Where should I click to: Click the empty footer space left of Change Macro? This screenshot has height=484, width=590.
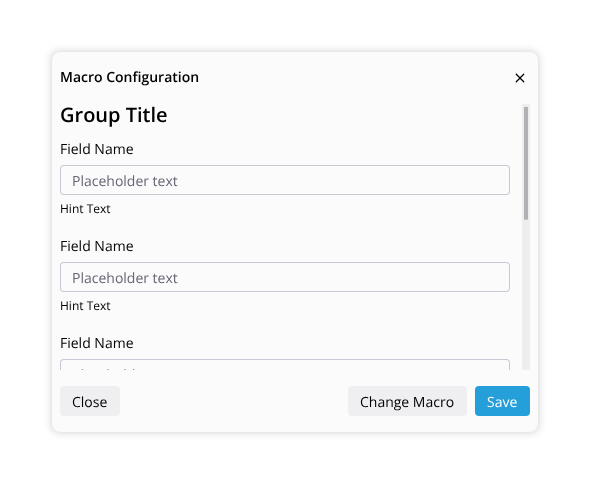[x=233, y=401]
